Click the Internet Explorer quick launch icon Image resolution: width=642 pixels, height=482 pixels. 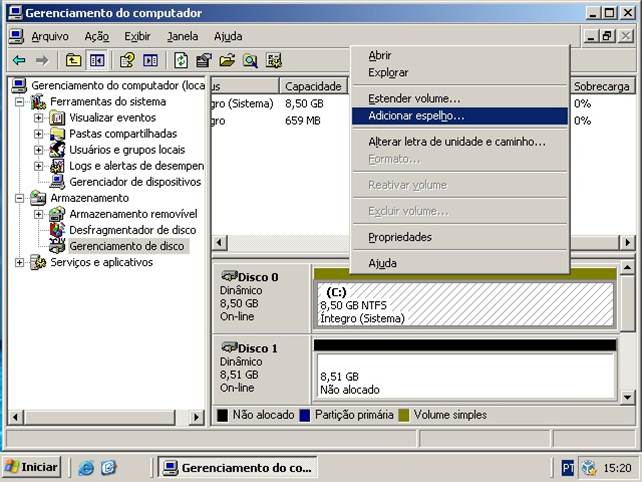[x=86, y=467]
